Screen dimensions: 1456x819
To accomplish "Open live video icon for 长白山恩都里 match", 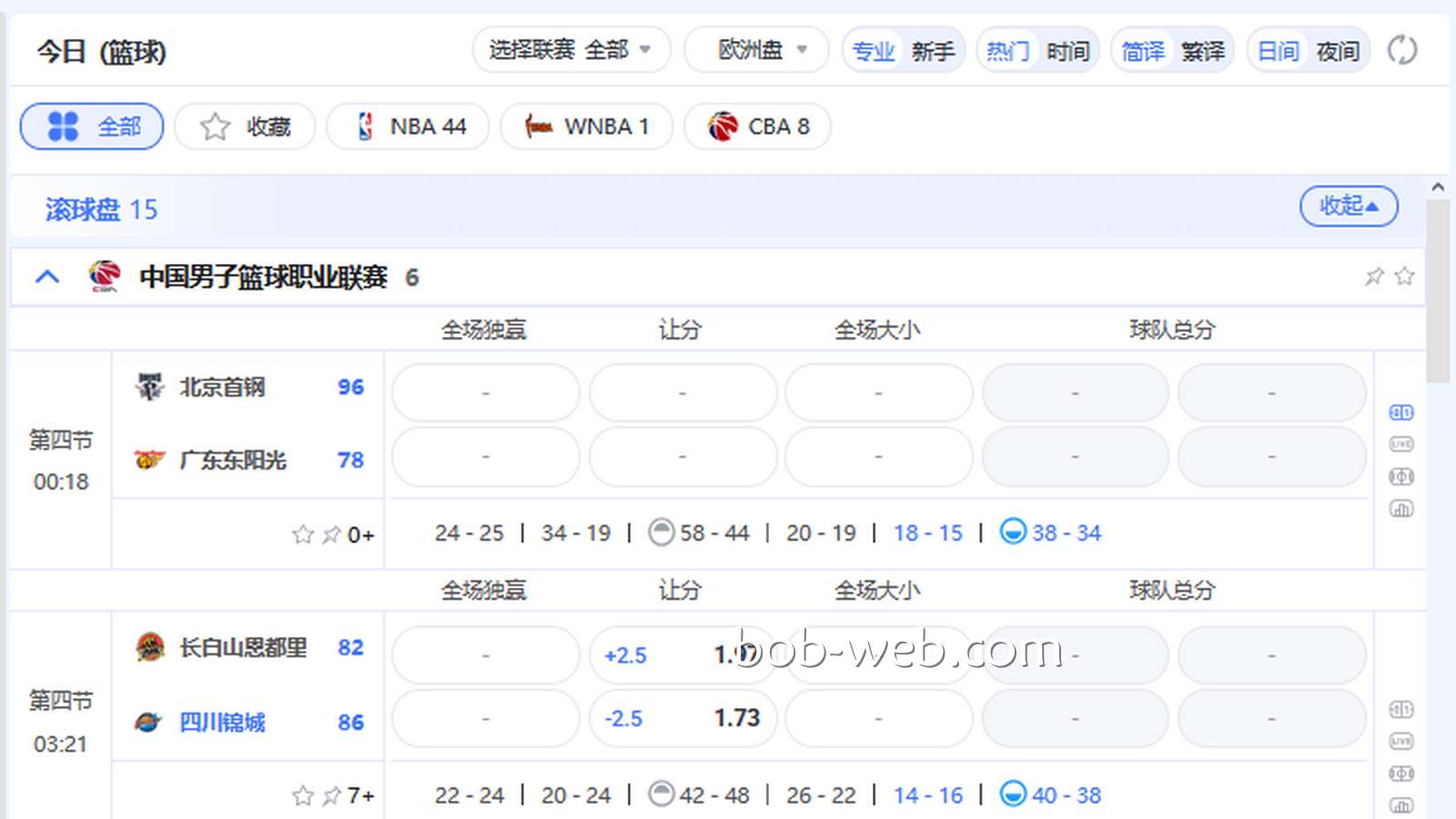I will [1401, 742].
